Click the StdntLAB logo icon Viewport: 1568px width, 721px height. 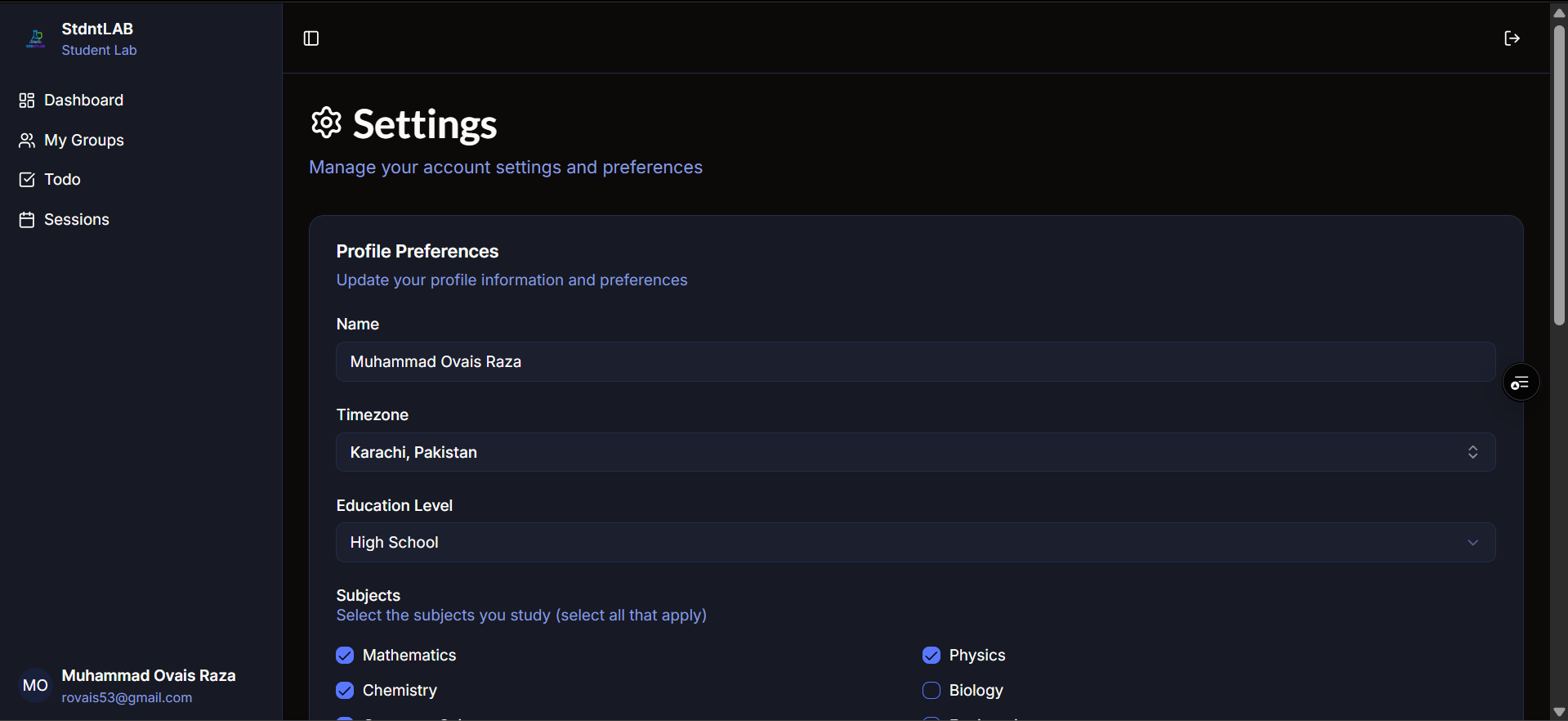point(36,38)
